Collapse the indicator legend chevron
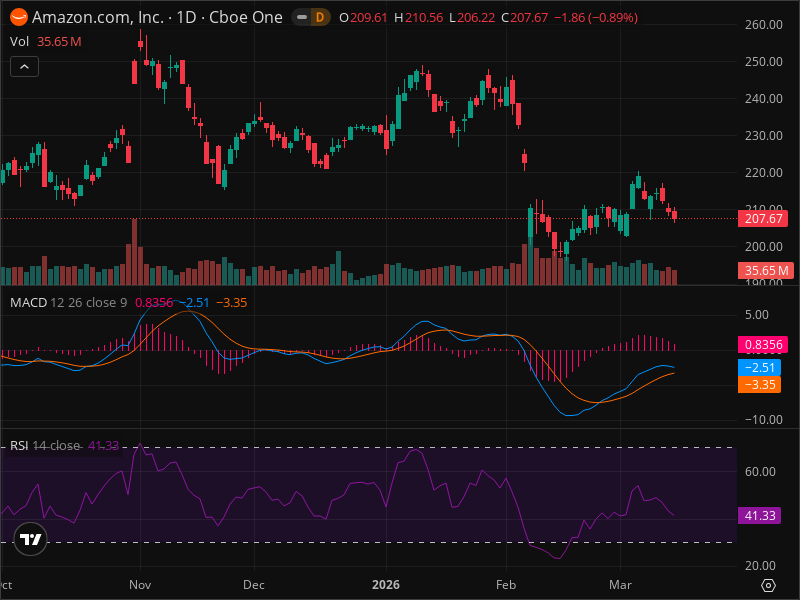Screen dimensions: 800x600 (24, 67)
